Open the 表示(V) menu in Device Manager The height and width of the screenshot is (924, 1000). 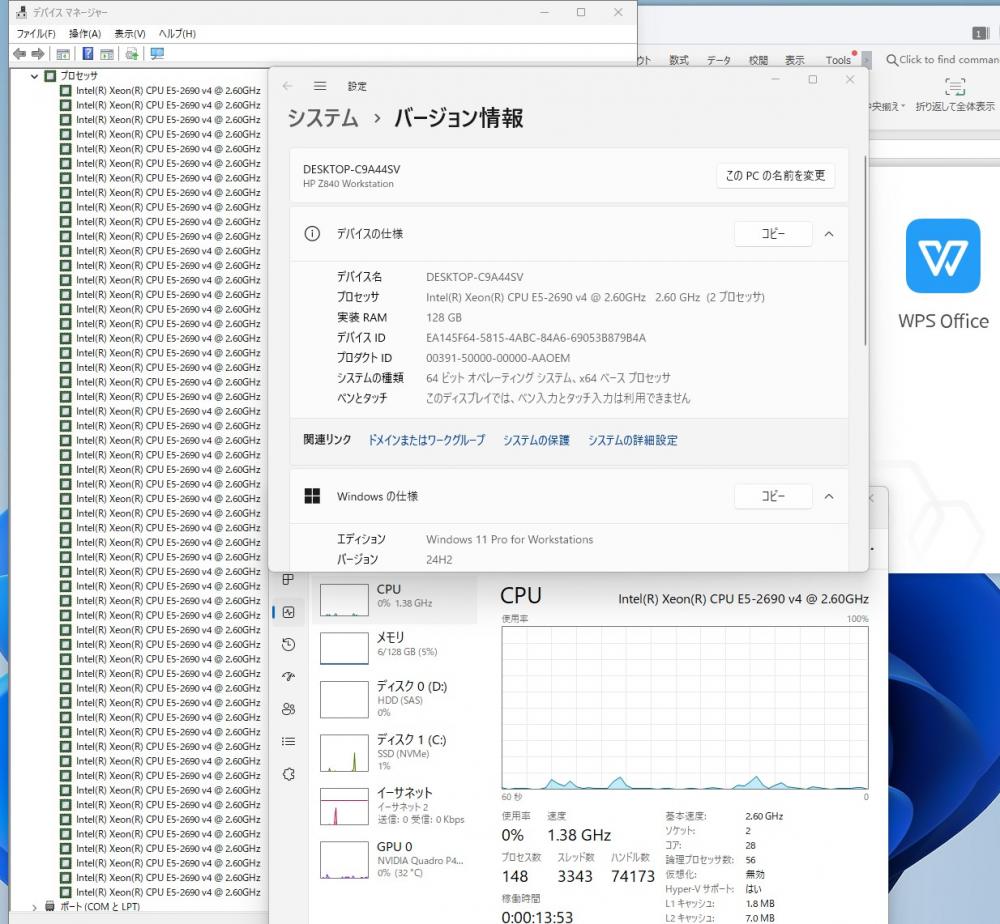pyautogui.click(x=129, y=34)
